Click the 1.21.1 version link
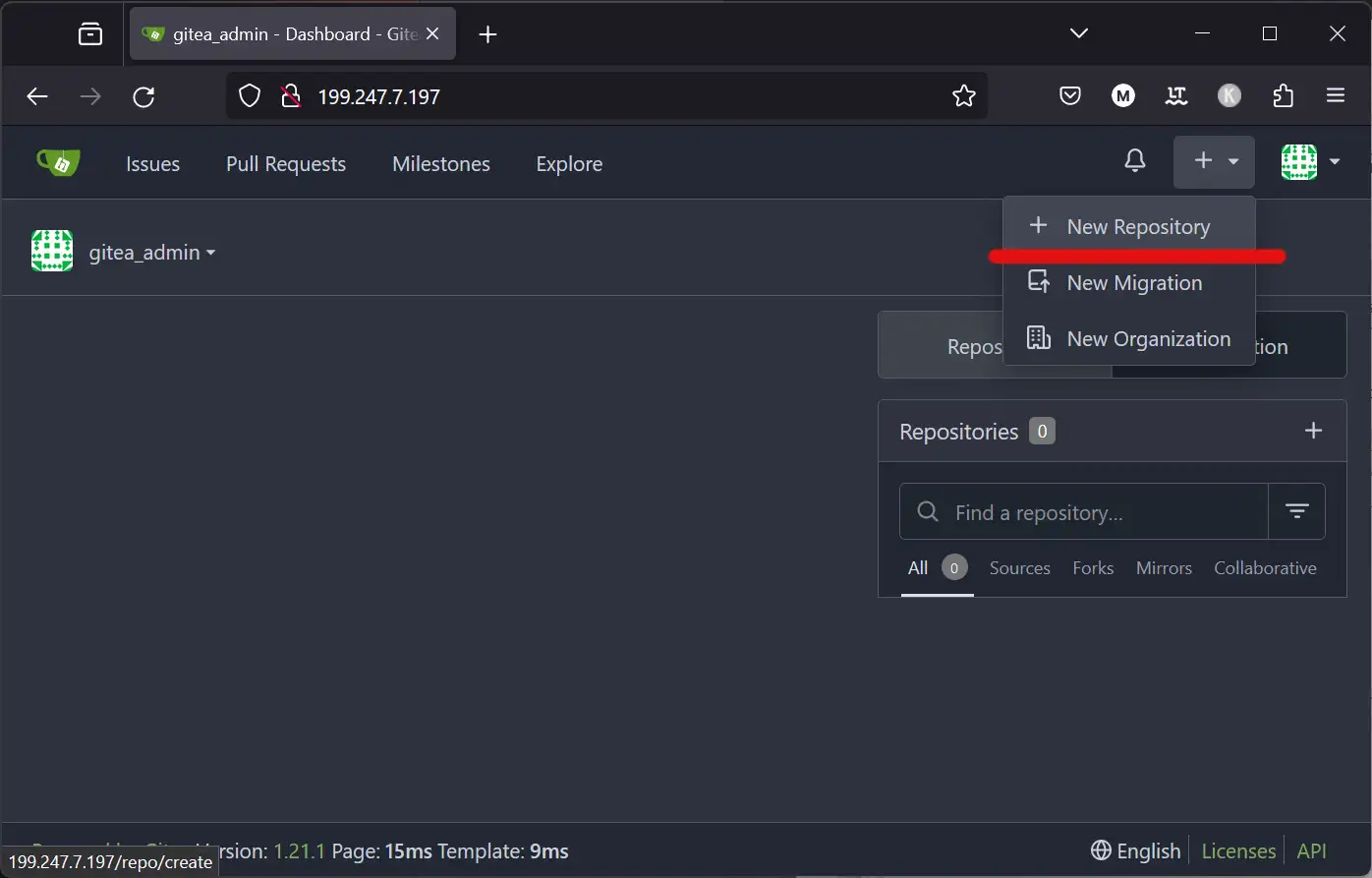 (x=299, y=851)
